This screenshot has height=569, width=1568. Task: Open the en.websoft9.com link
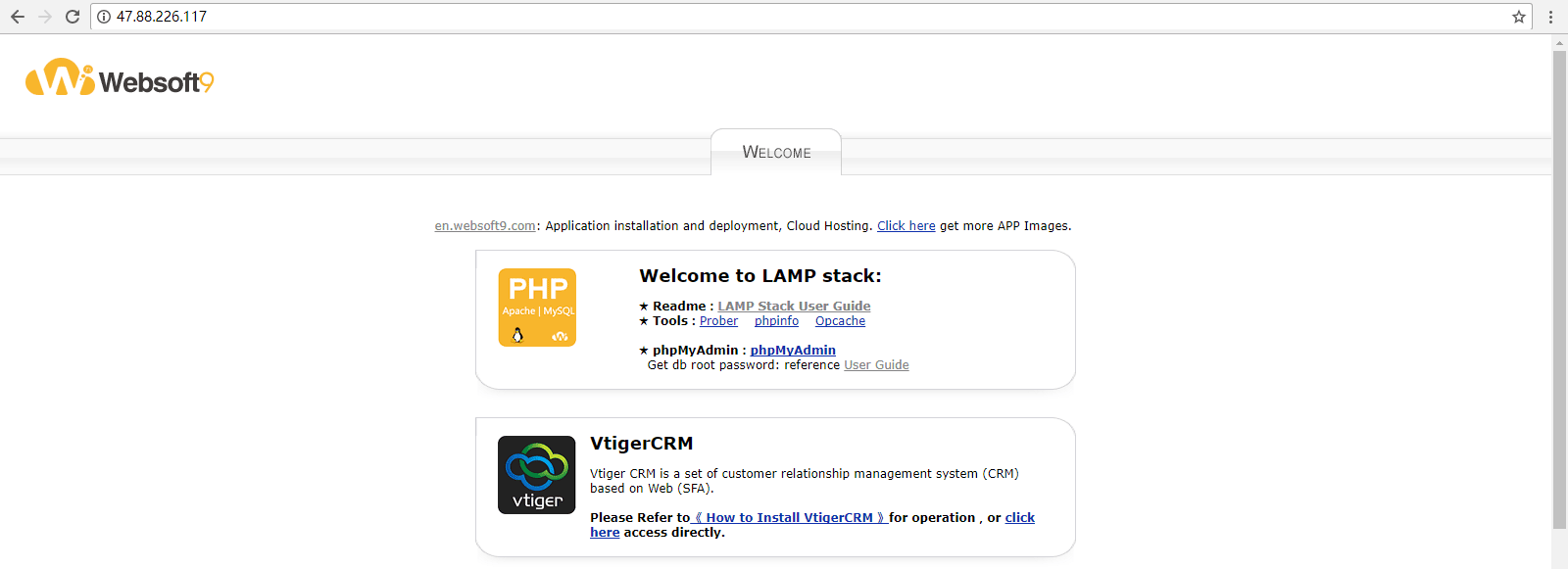(x=485, y=226)
